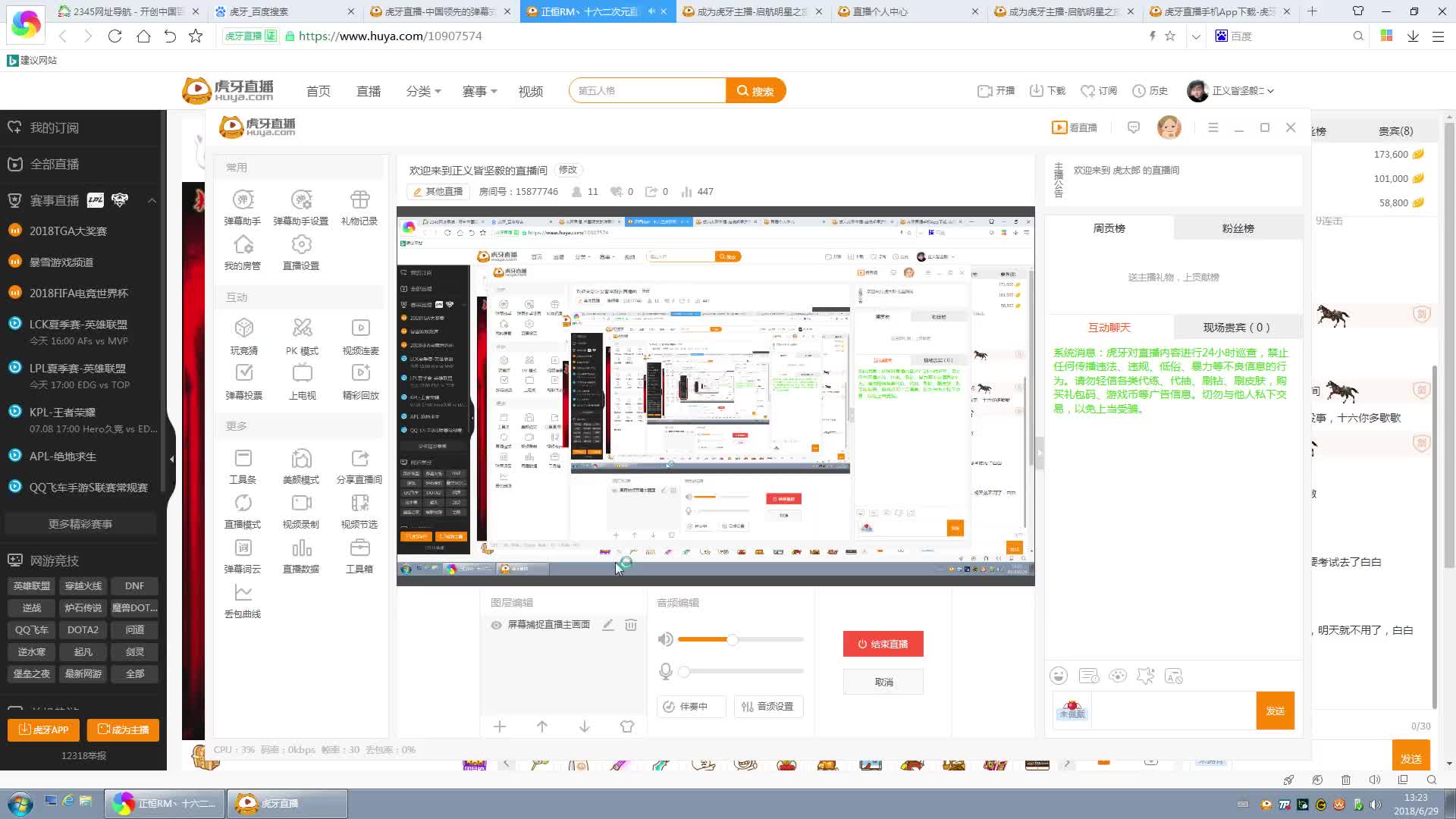This screenshot has width=1456, height=819.
Task: Open 弹幕助手设置 settings icon
Action: 301,207
